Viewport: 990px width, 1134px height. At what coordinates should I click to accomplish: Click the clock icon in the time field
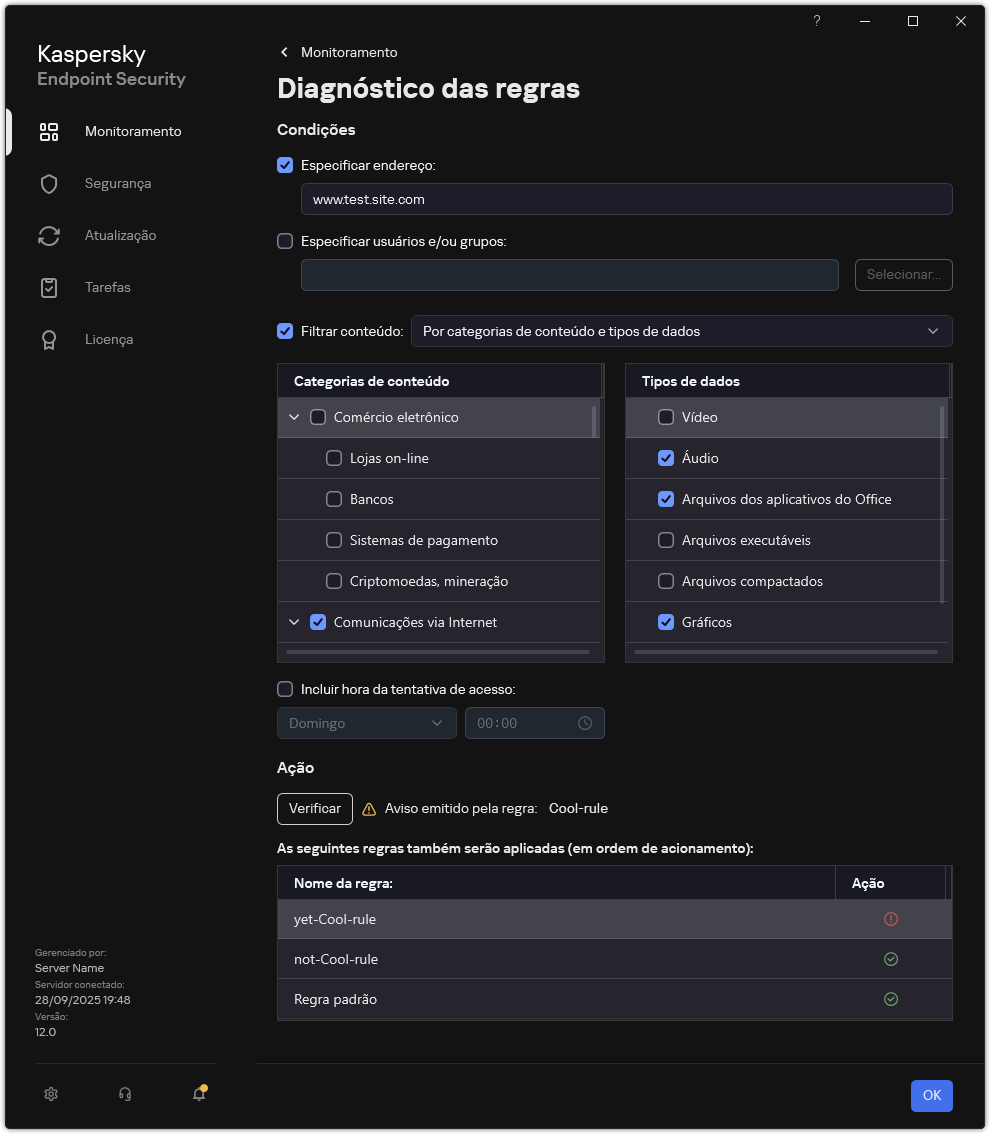(x=585, y=722)
